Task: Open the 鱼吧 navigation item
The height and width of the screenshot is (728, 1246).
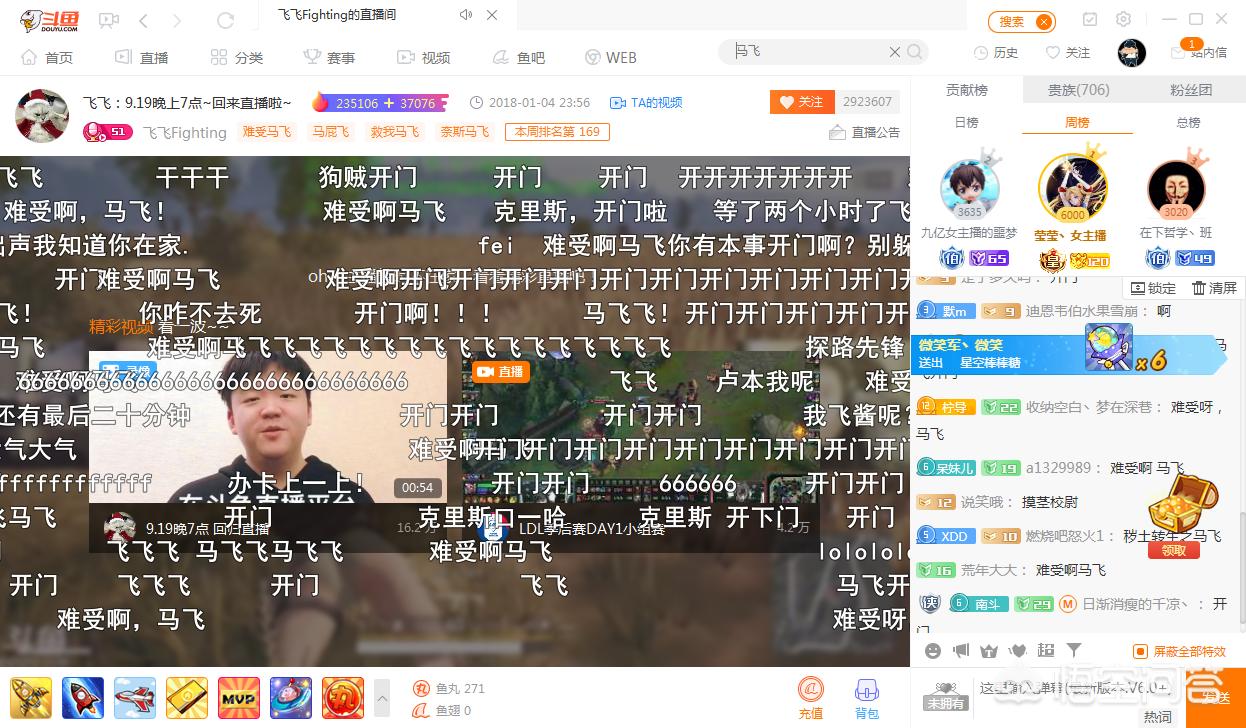Action: click(x=518, y=57)
